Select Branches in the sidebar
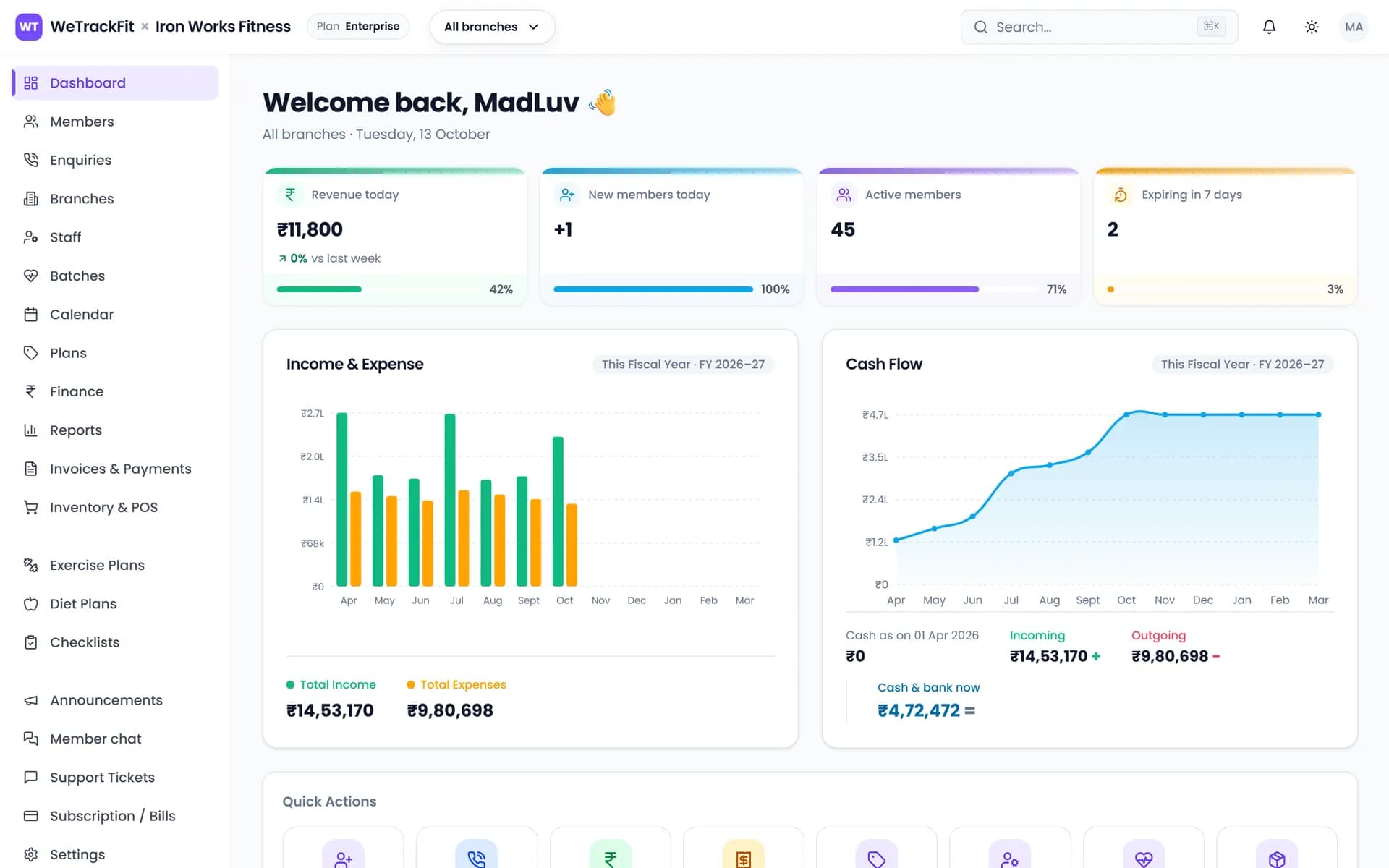This screenshot has height=868, width=1389. [x=116, y=198]
